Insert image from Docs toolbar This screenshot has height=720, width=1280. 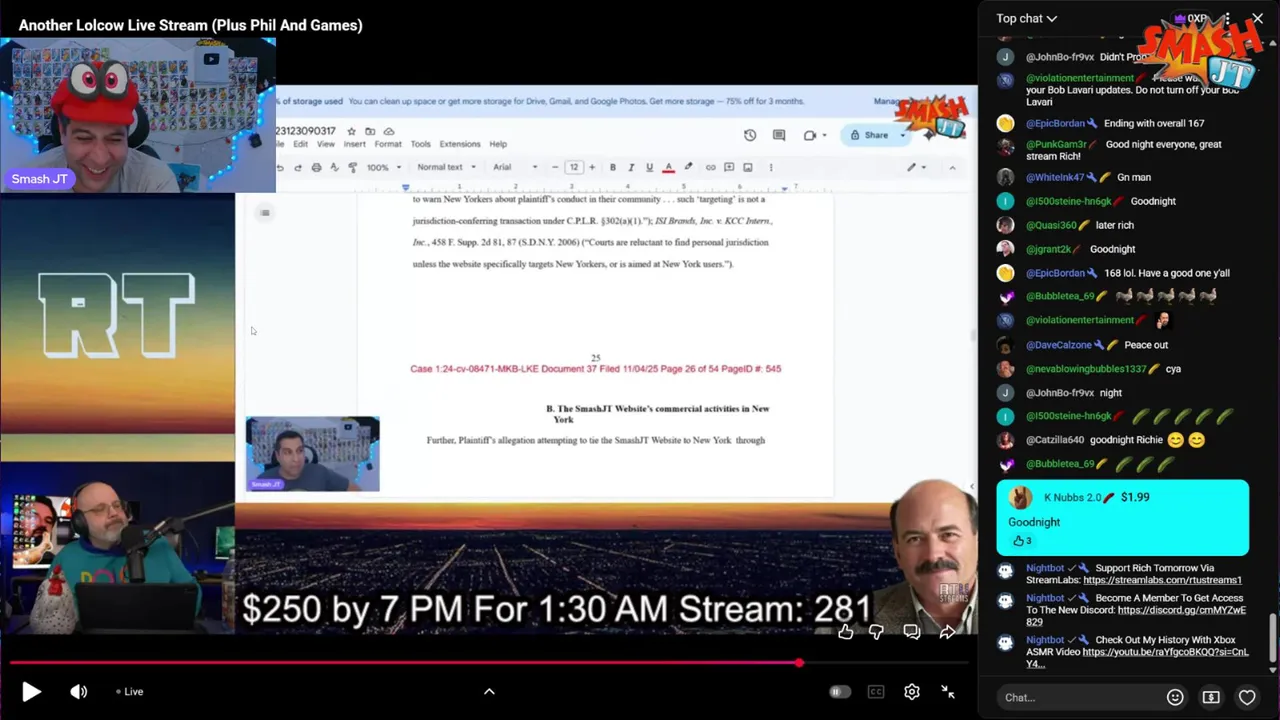pyautogui.click(x=747, y=167)
